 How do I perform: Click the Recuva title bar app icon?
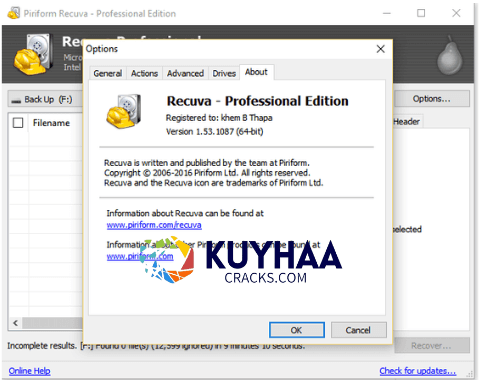click(14, 13)
